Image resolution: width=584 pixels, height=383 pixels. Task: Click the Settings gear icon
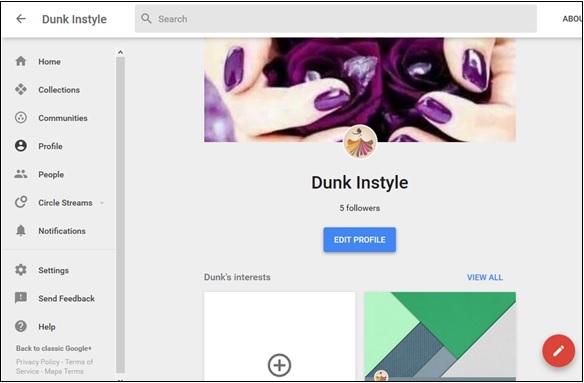(21, 270)
